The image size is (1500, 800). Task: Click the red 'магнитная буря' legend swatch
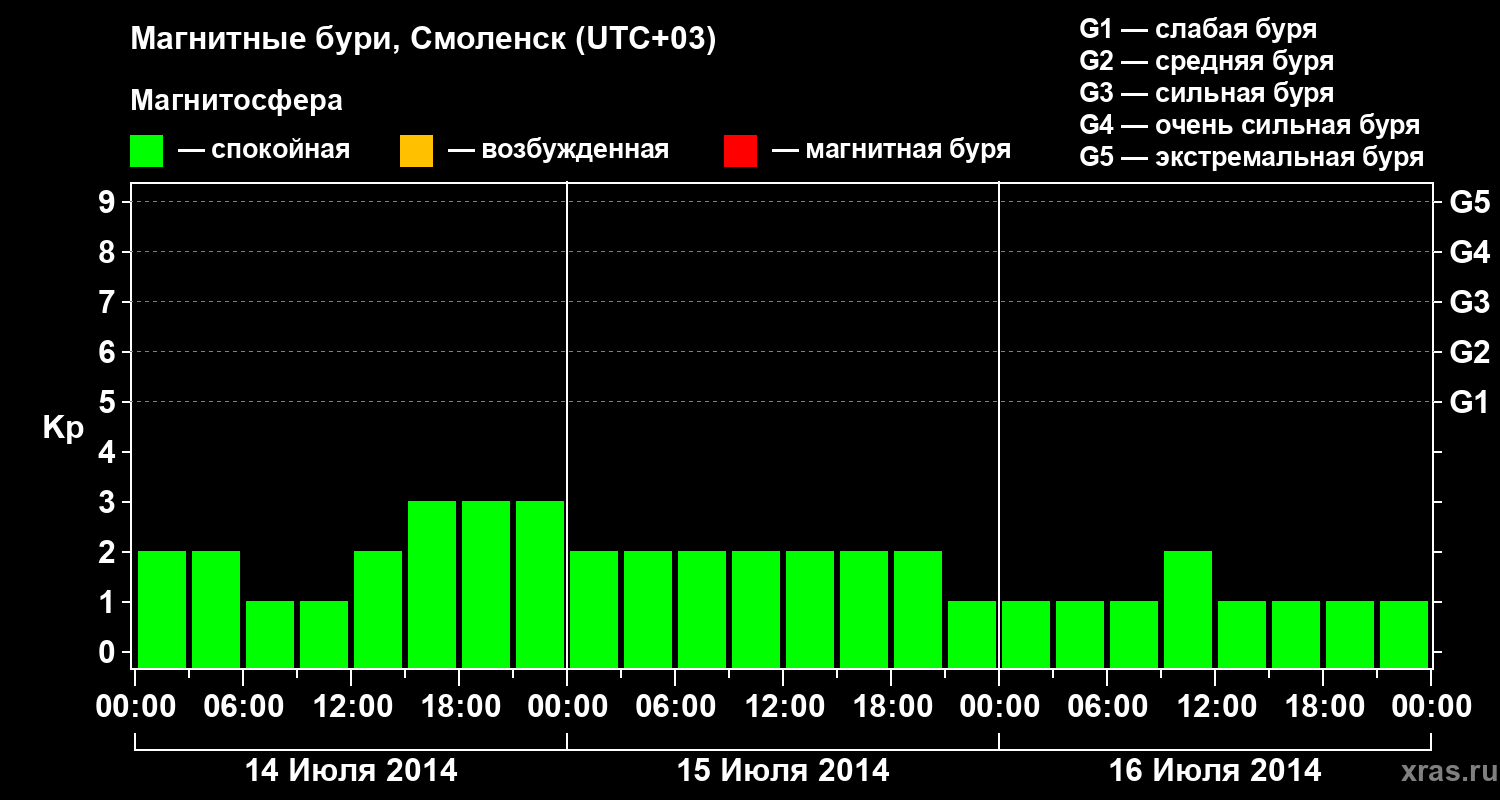coord(740,151)
